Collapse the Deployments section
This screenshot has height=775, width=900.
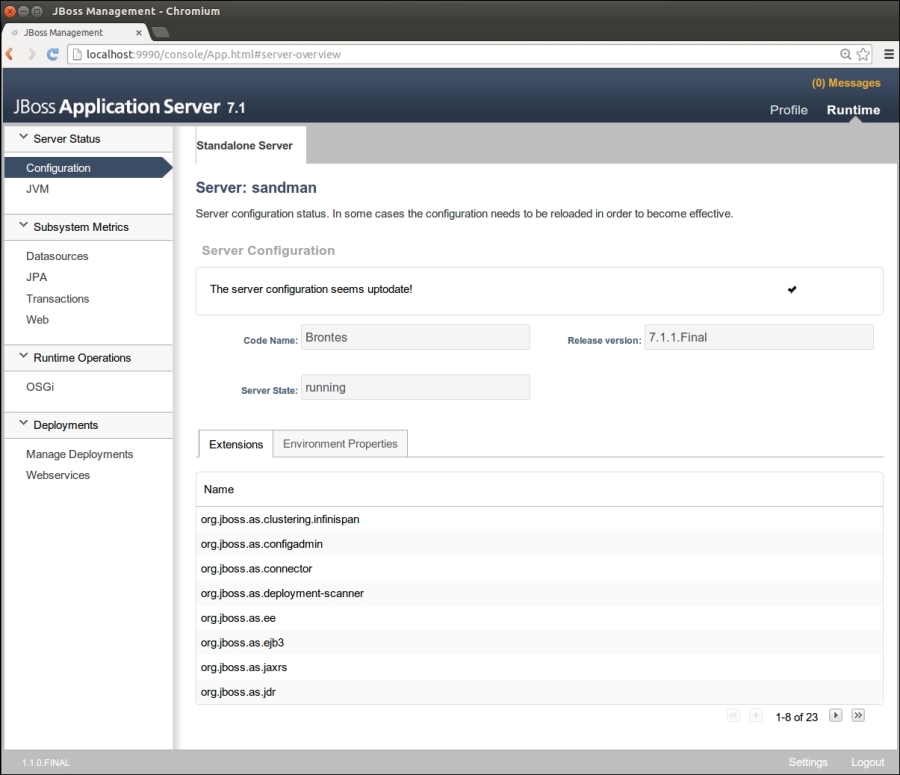(x=24, y=424)
